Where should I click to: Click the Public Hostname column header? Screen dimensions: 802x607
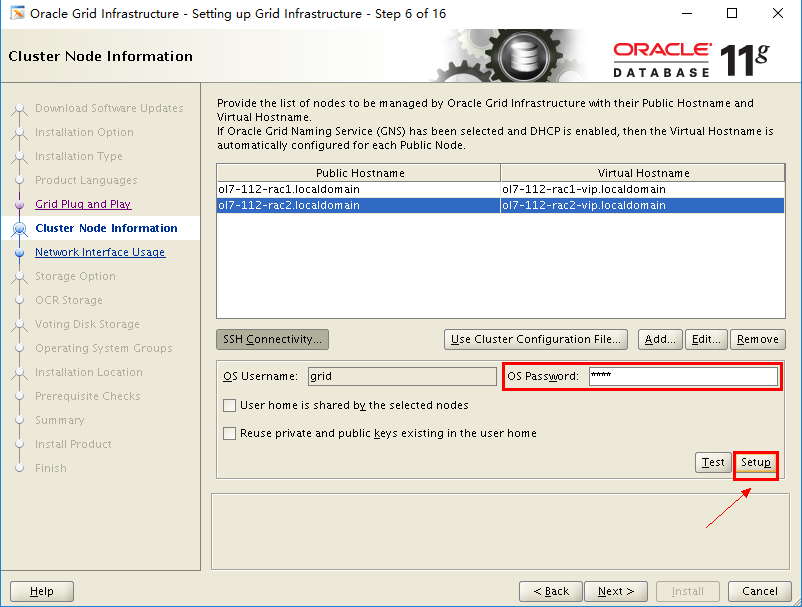coord(359,173)
